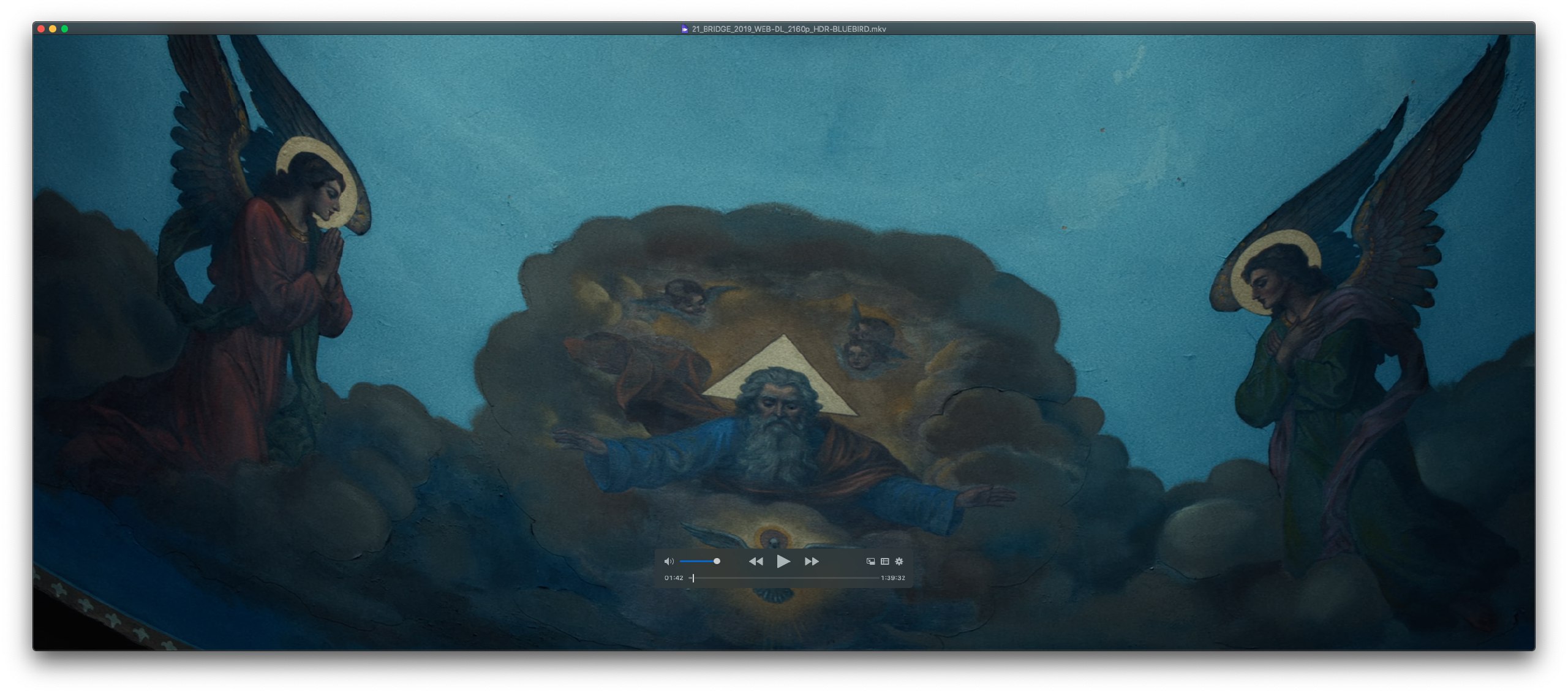Image resolution: width=1568 pixels, height=694 pixels.
Task: Fast forward with the double-right arrow button
Action: pyautogui.click(x=812, y=561)
